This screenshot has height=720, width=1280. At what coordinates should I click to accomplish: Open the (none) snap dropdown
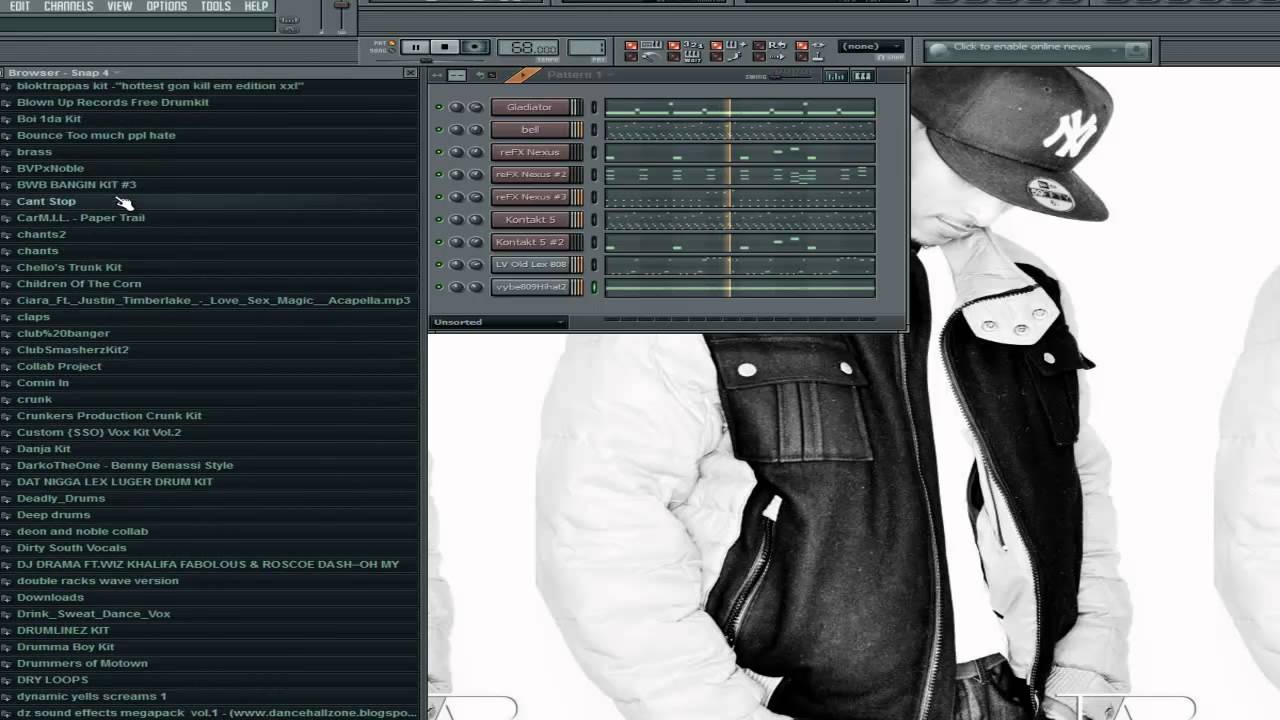(x=871, y=46)
